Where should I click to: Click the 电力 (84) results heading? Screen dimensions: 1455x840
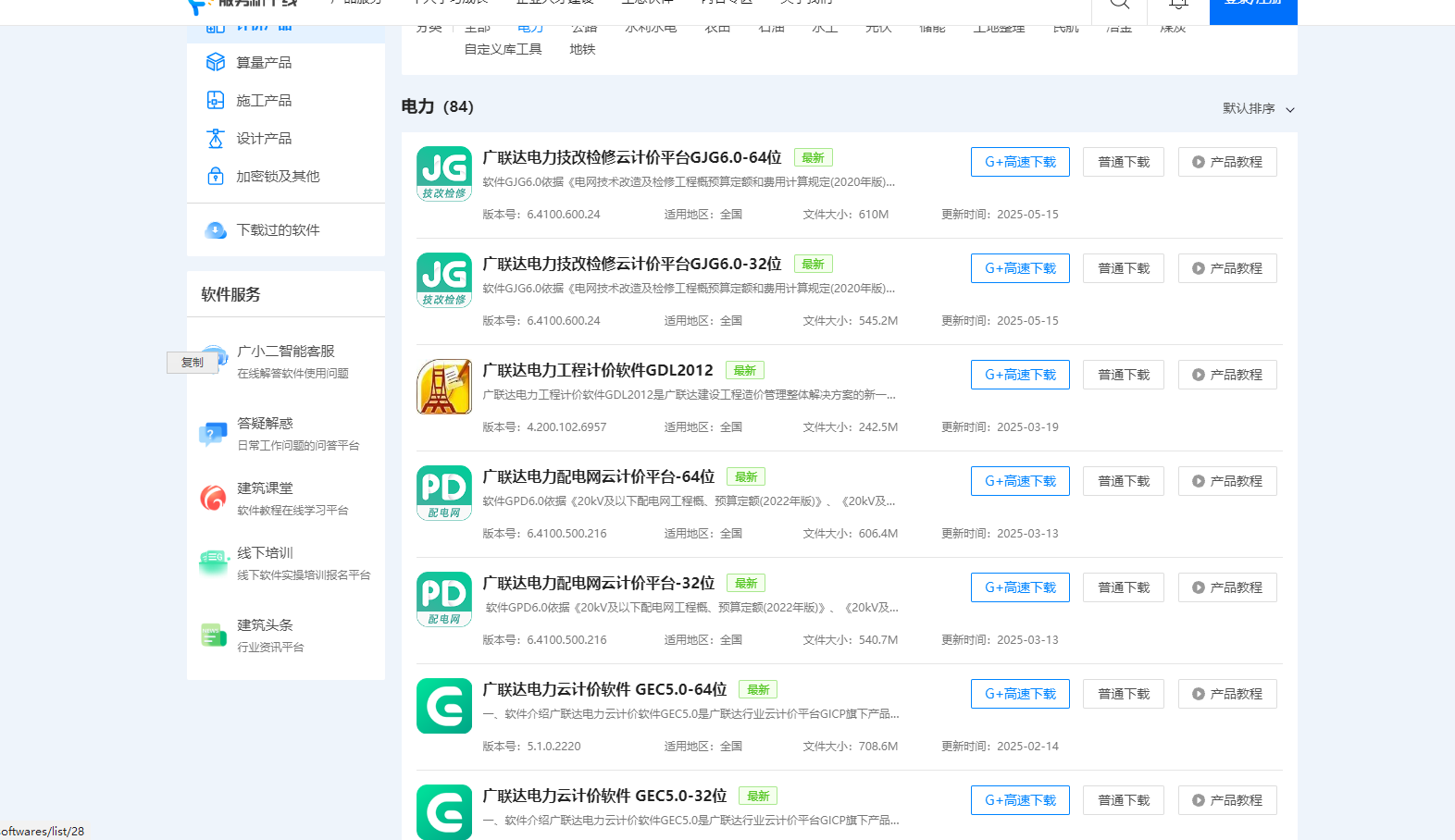437,106
